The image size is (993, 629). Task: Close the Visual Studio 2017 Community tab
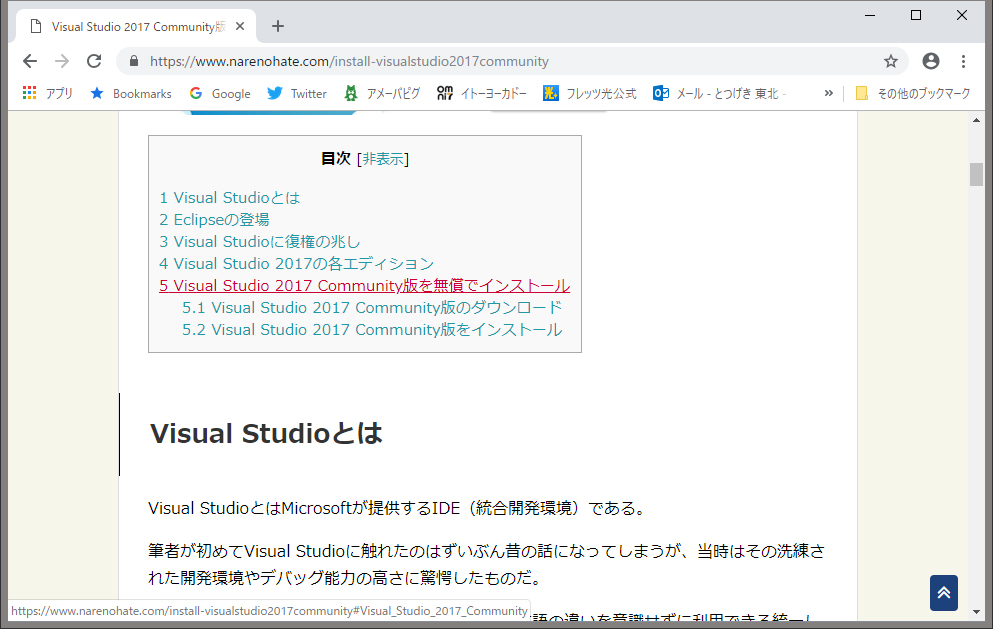tap(240, 27)
